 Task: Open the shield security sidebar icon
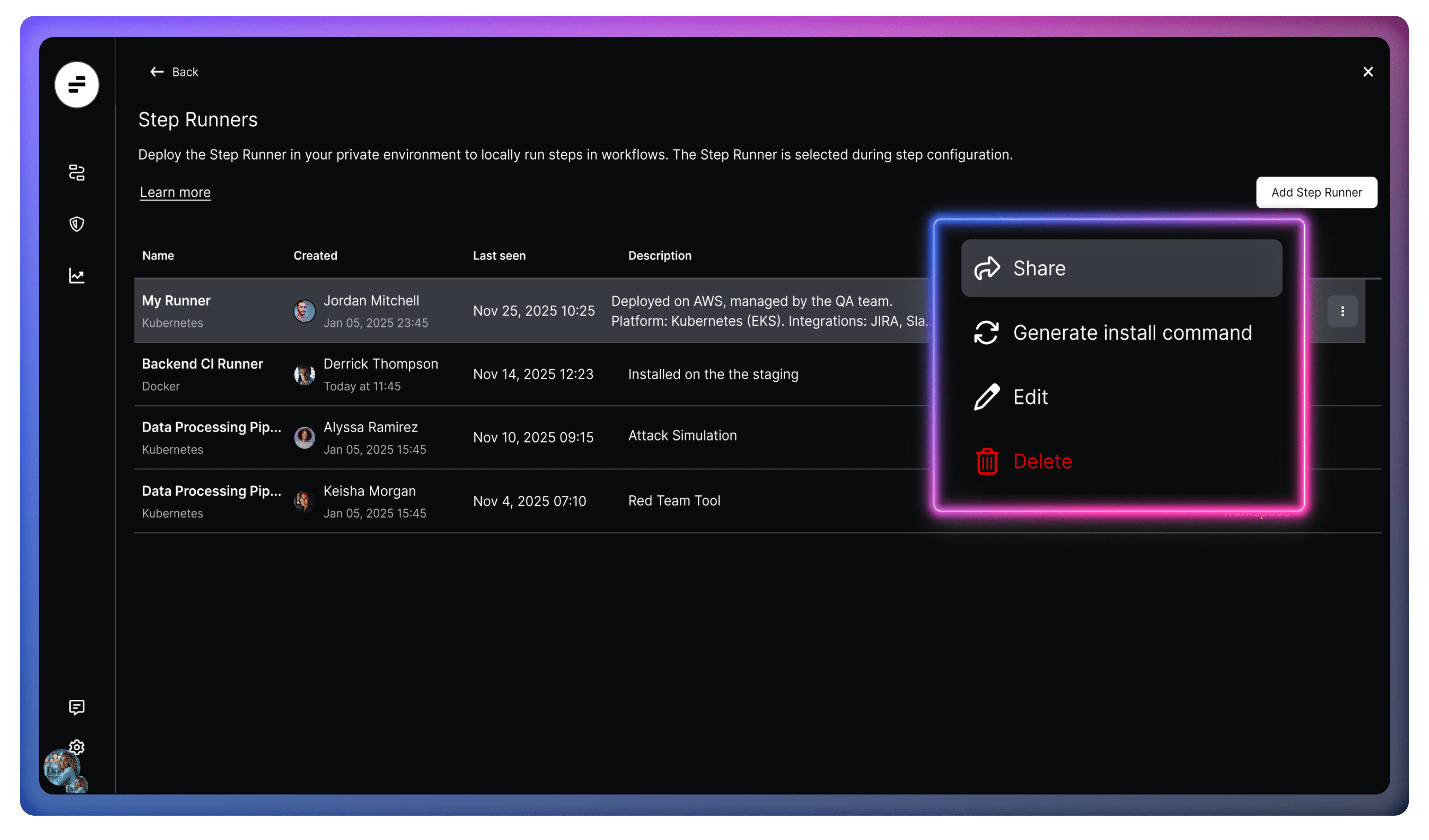coord(77,224)
